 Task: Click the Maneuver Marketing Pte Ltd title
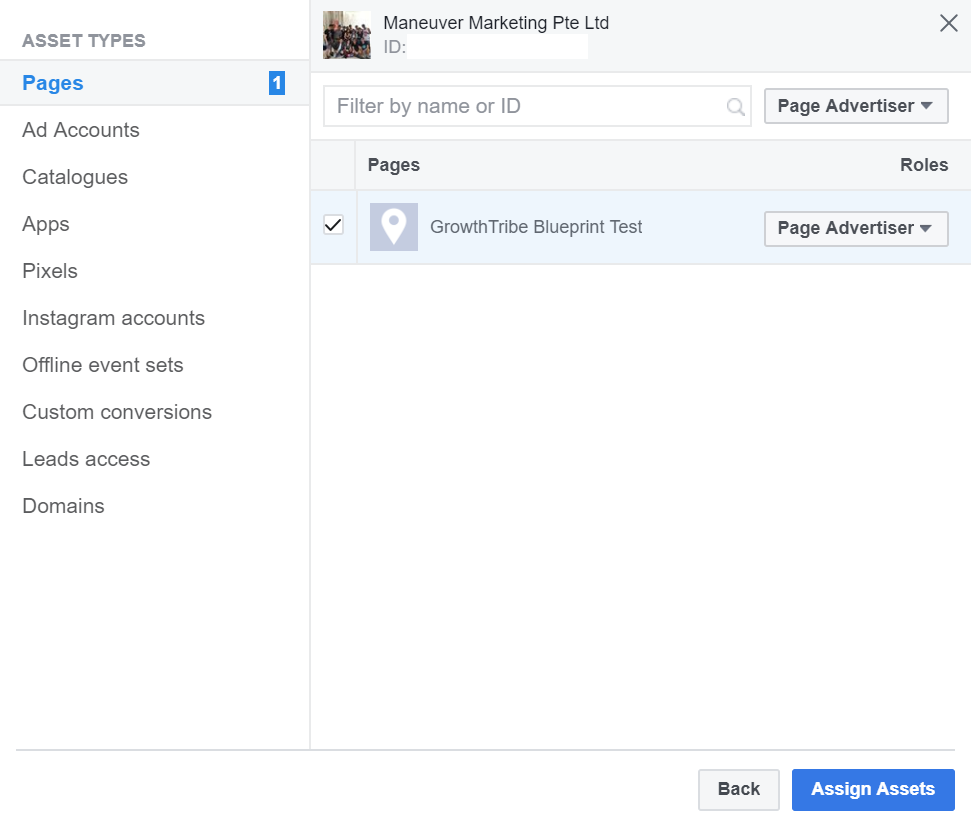tap(496, 23)
